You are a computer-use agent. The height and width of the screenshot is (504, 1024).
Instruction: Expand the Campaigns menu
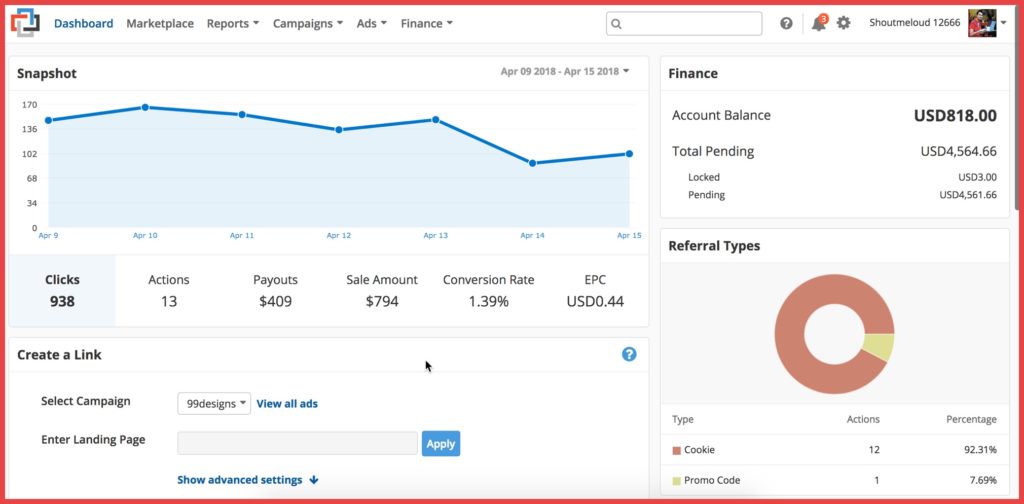(308, 24)
